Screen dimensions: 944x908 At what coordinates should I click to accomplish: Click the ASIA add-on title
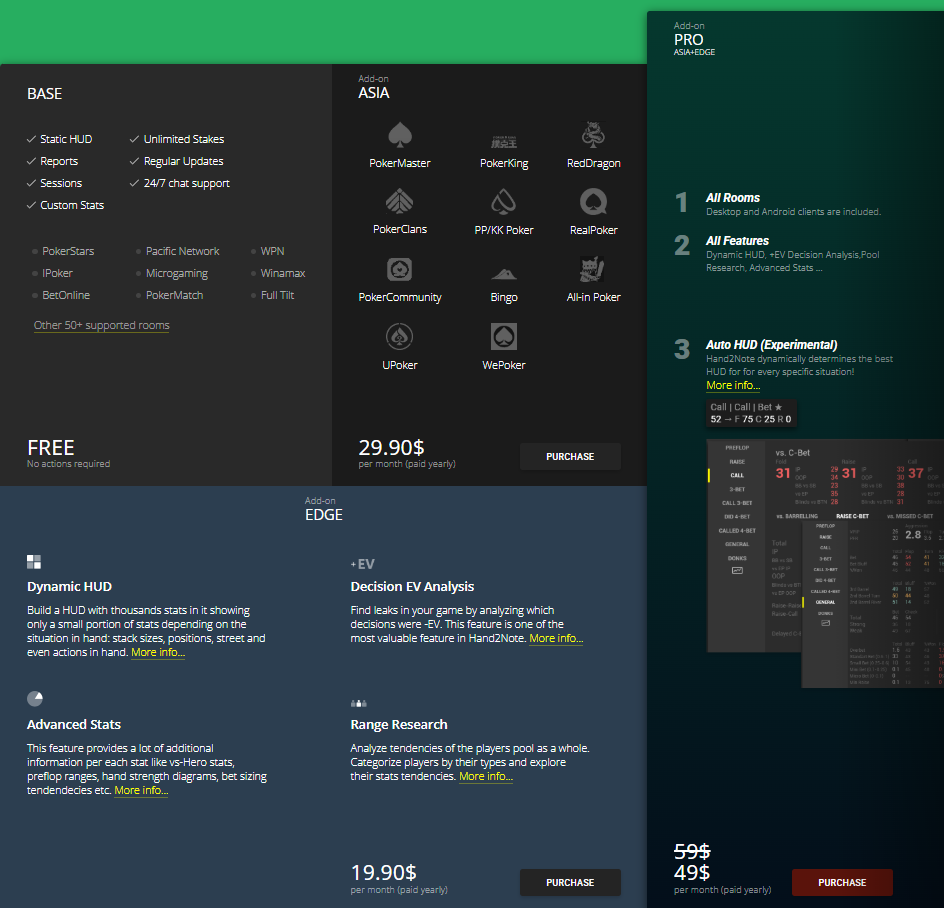pyautogui.click(x=374, y=93)
